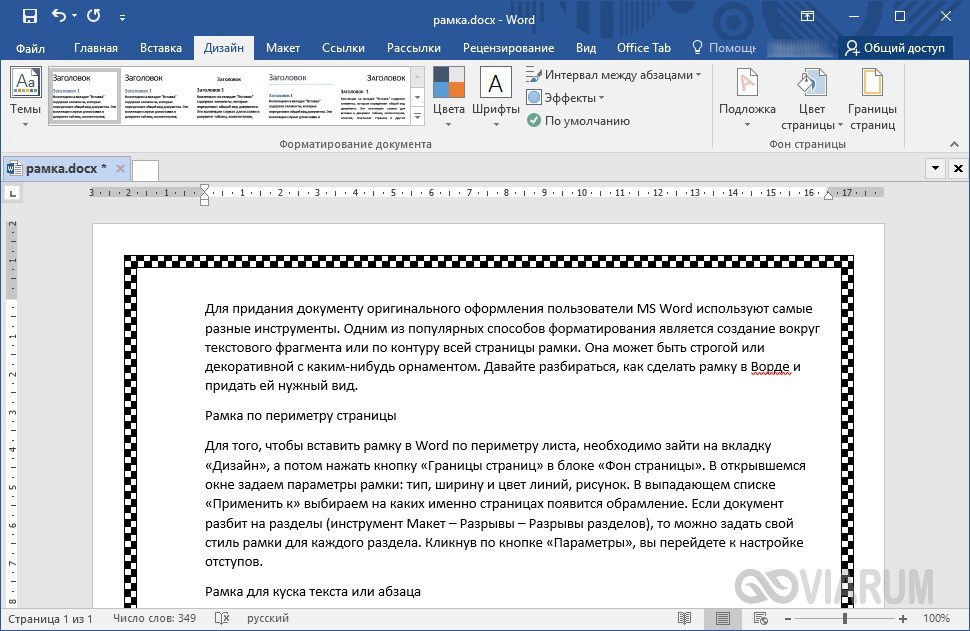Screen dimensions: 970x631
Task: Click the Помощник lightbulb search box
Action: point(724,48)
